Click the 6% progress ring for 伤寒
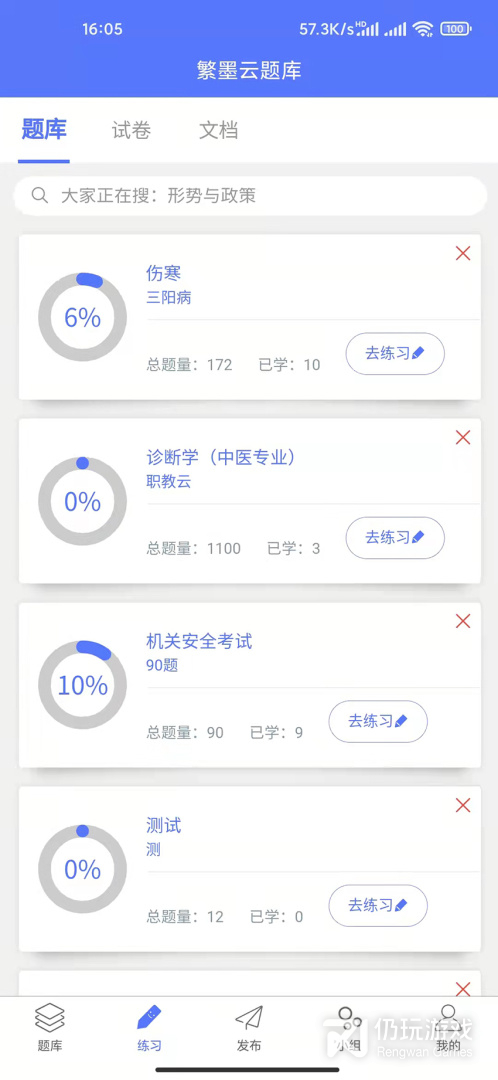Image resolution: width=498 pixels, height=1080 pixels. (83, 318)
